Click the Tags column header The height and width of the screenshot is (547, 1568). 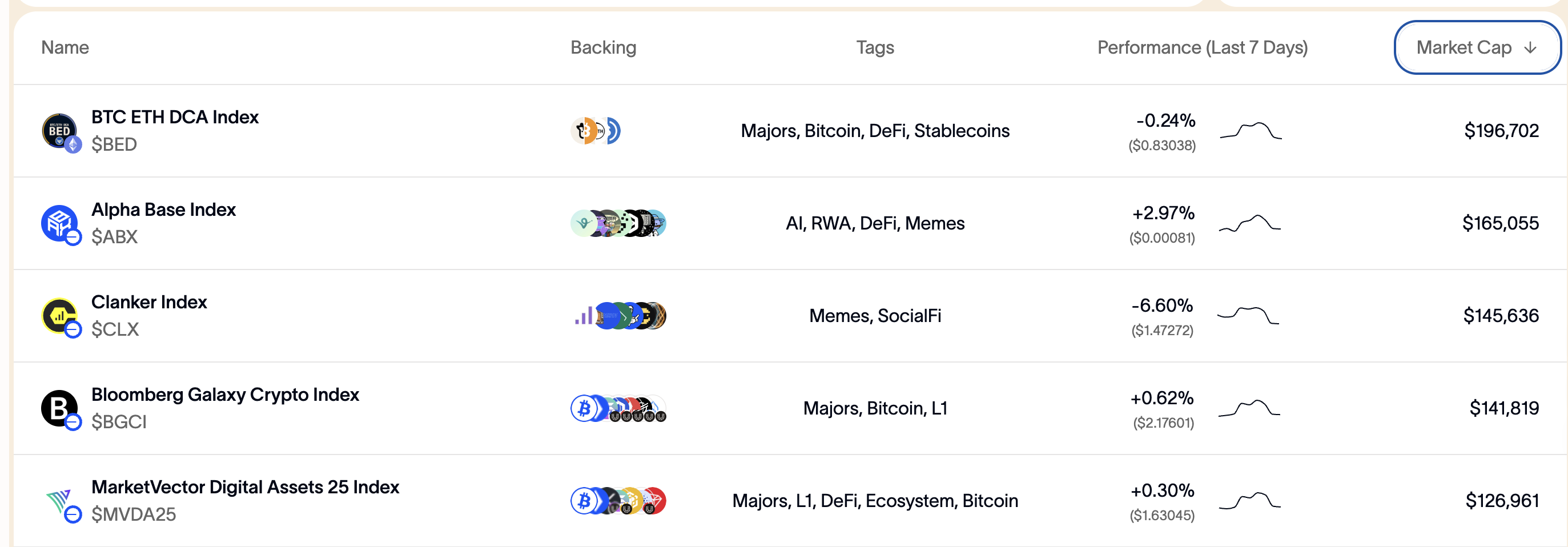[x=875, y=47]
